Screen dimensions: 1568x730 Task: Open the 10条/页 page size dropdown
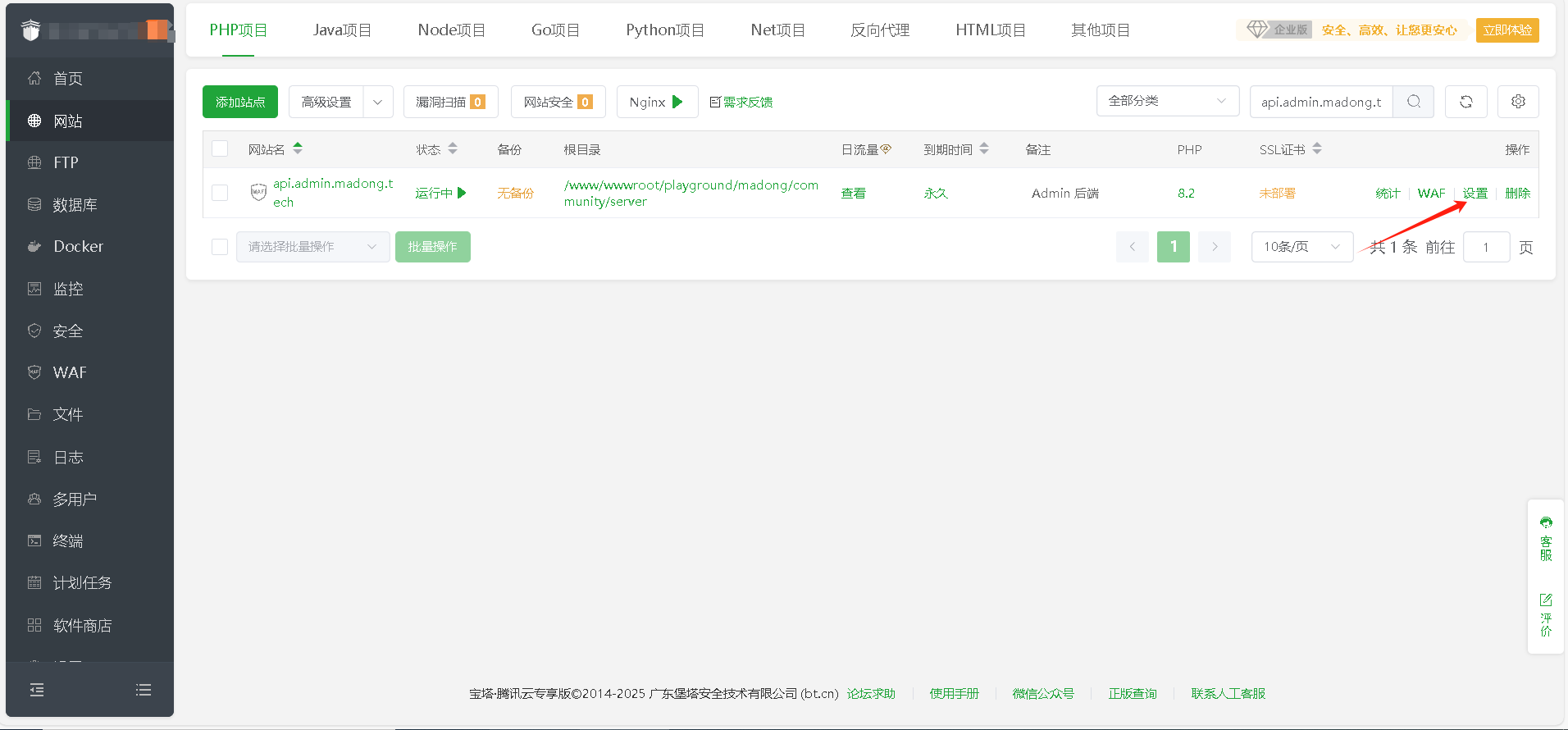(1301, 247)
